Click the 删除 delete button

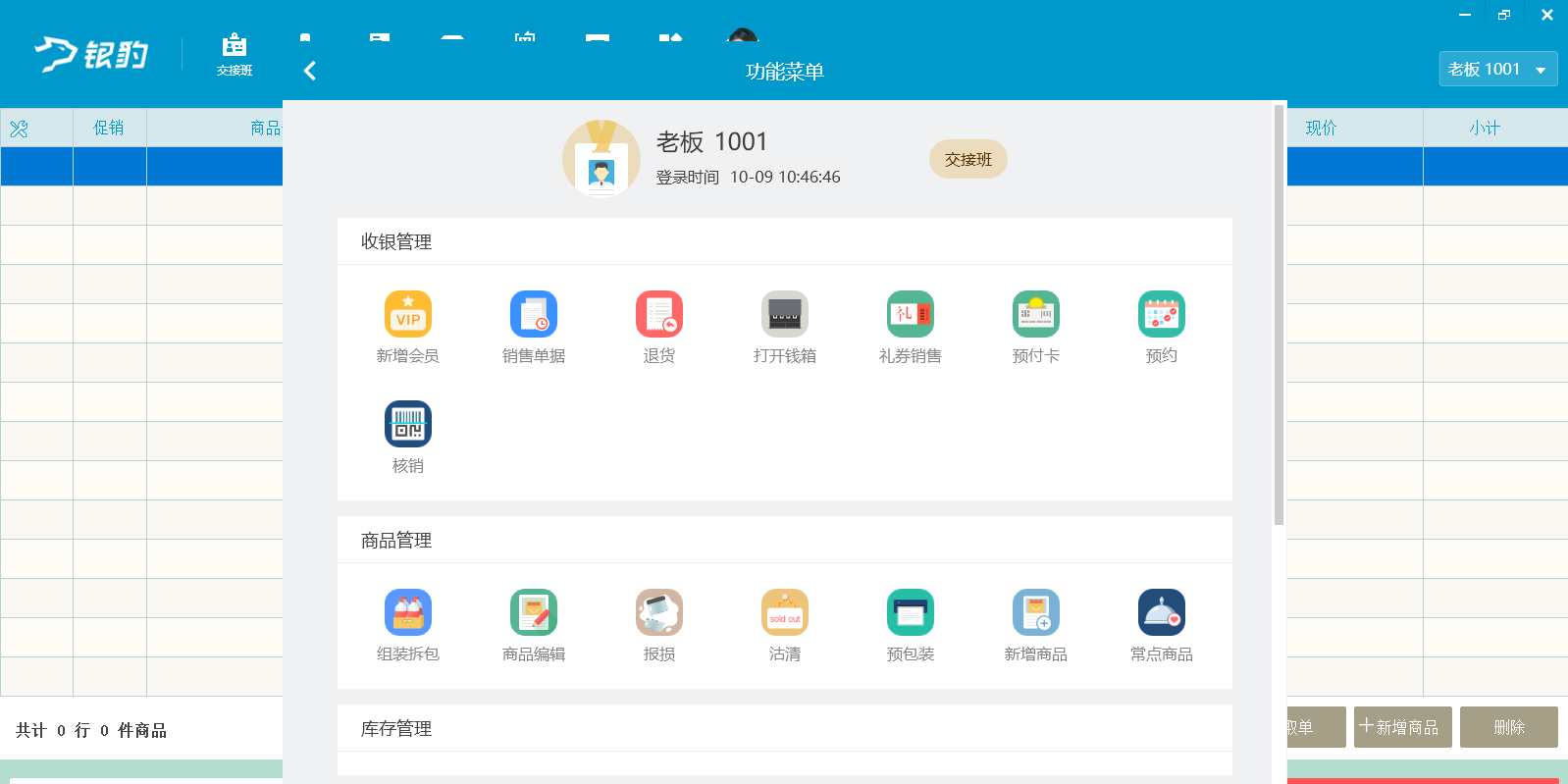(1509, 727)
